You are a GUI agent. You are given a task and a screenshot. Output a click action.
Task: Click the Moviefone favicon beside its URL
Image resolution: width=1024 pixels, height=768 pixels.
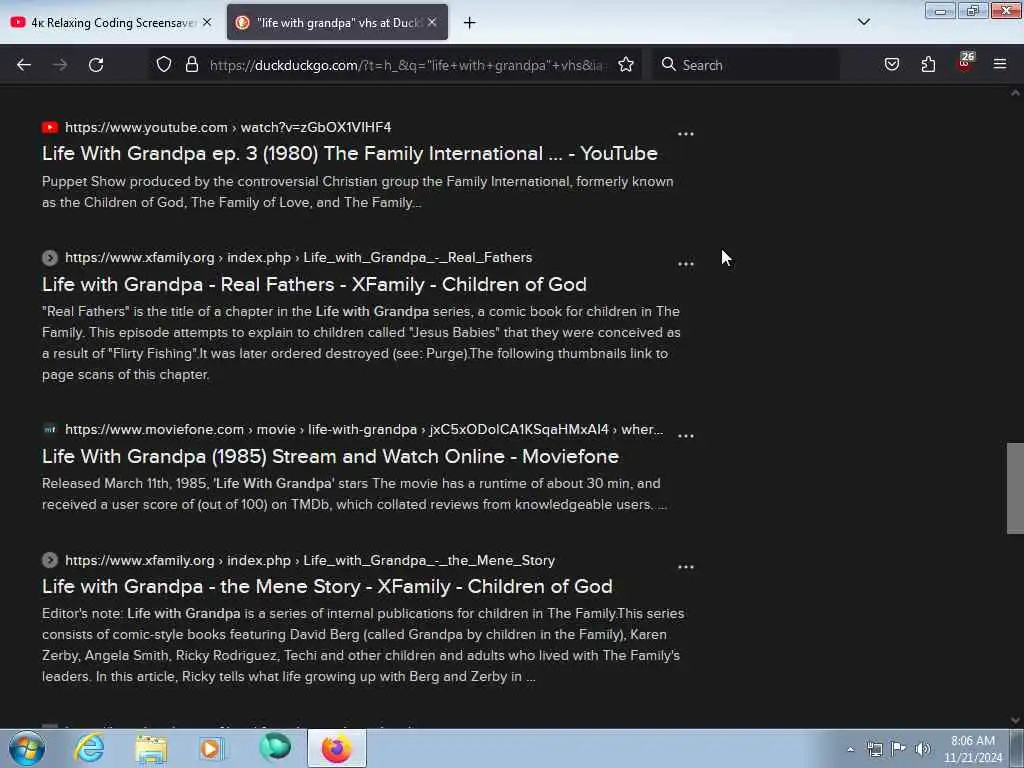(x=50, y=430)
